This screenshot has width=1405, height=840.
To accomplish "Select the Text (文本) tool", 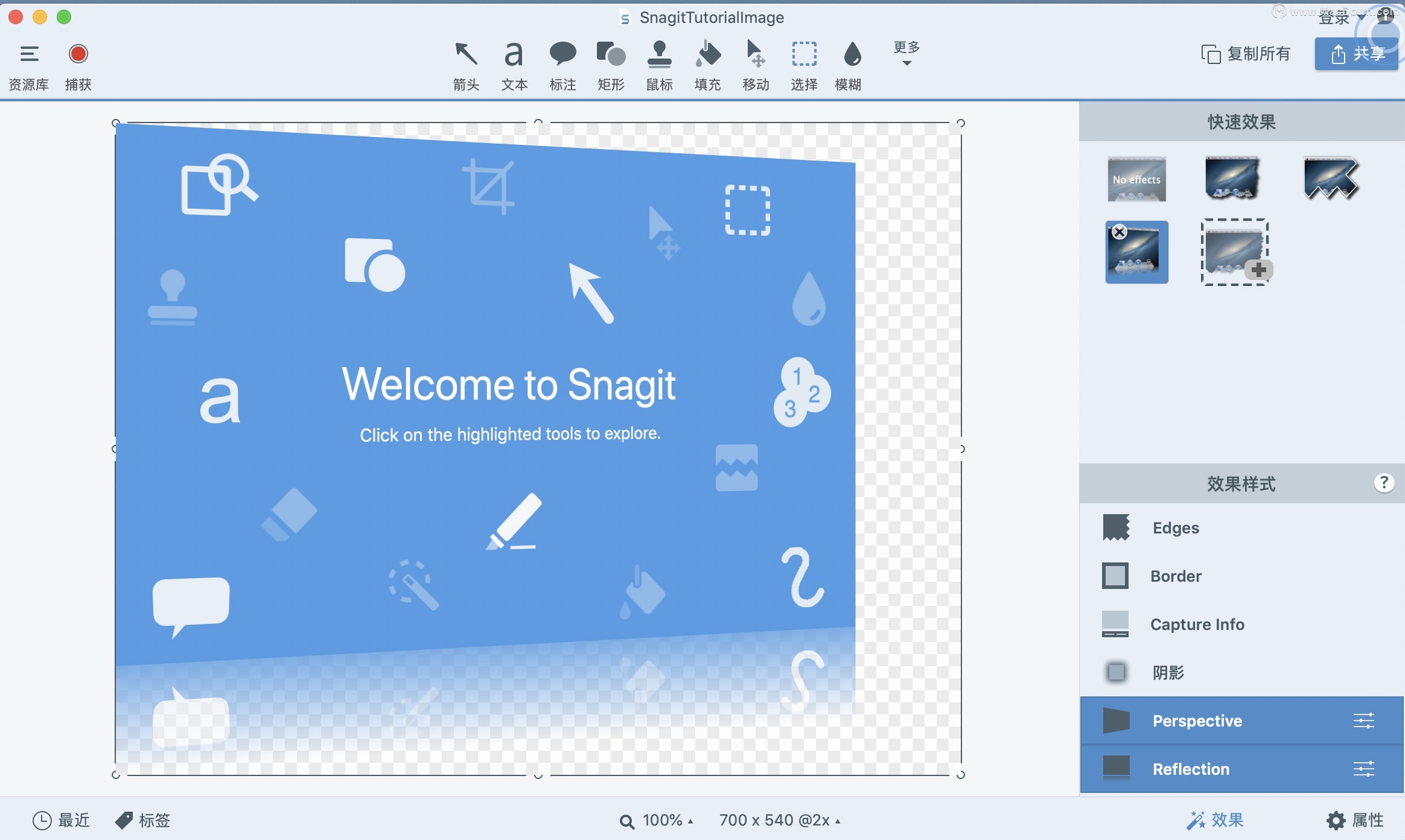I will 514,63.
